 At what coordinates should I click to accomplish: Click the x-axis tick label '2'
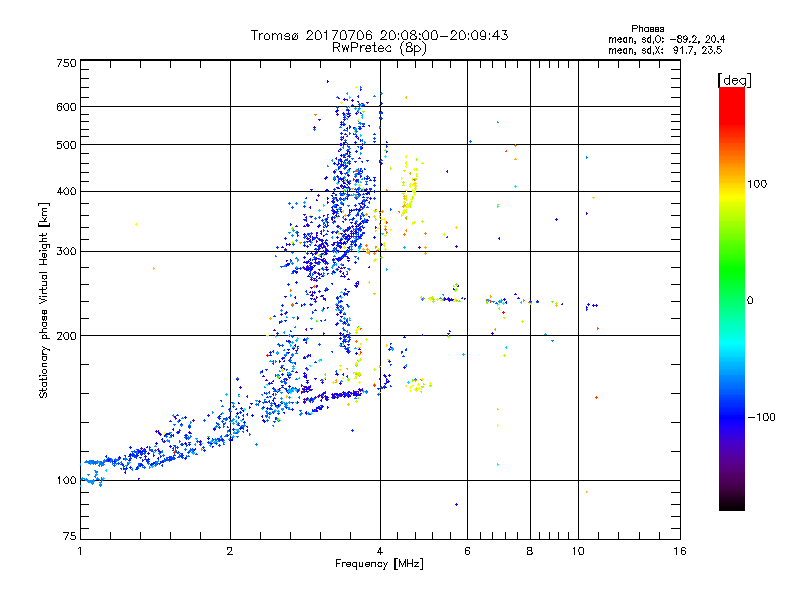tap(230, 551)
